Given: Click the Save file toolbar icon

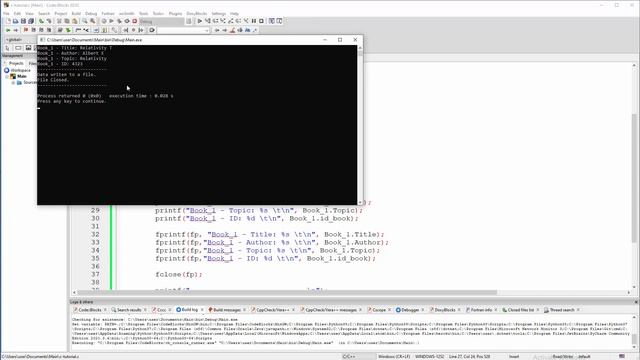Looking at the screenshot, I should [x=23, y=21].
